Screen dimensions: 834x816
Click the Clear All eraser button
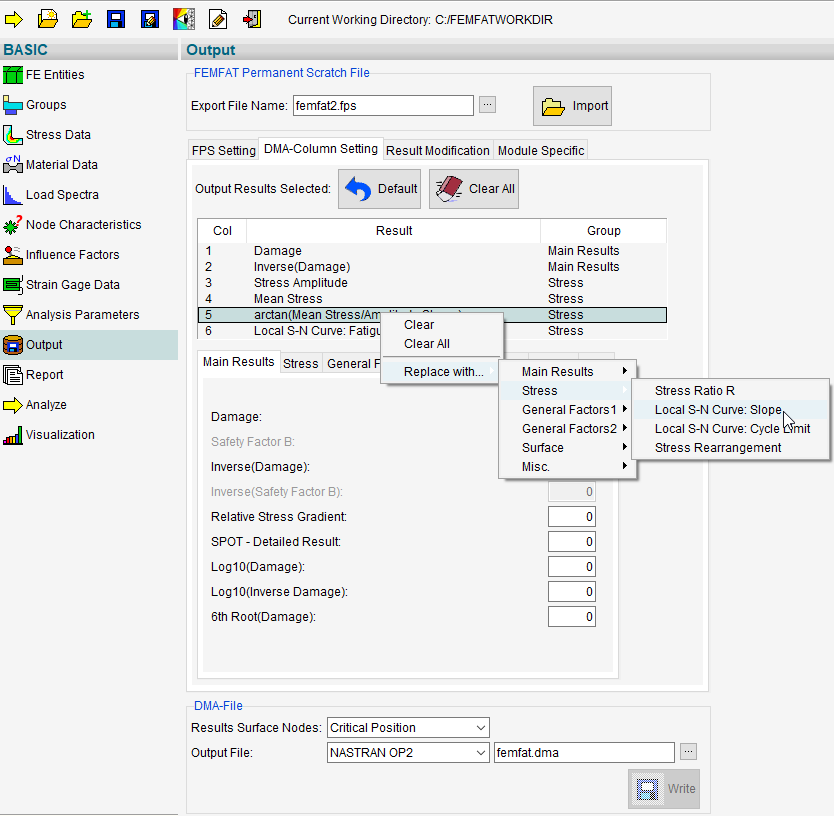[474, 189]
